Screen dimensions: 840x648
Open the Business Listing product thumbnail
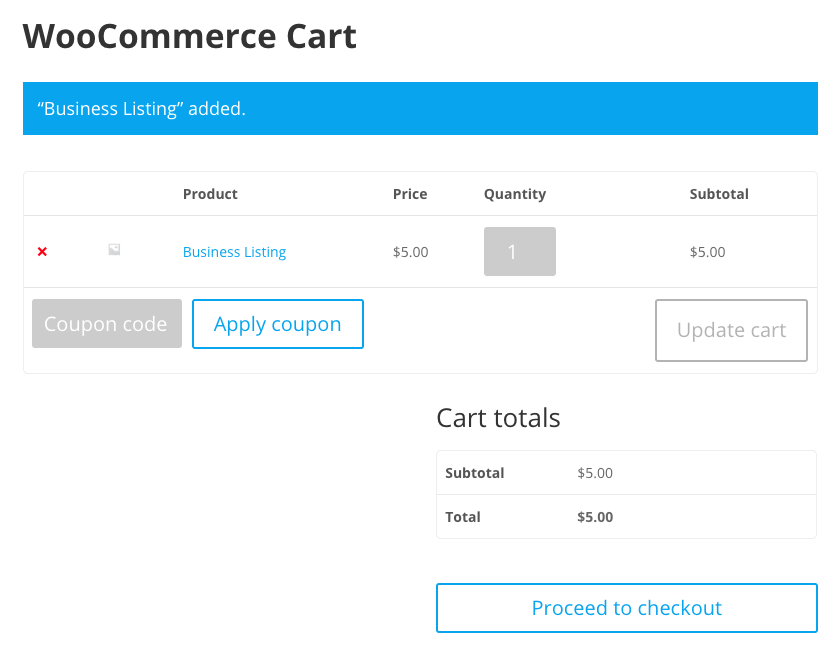pos(114,250)
